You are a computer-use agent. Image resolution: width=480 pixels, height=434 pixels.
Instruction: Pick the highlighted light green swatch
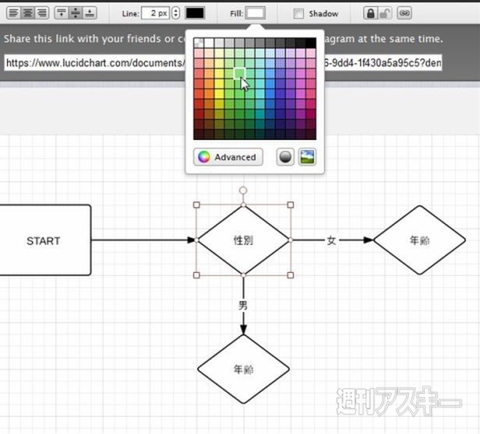[239, 73]
